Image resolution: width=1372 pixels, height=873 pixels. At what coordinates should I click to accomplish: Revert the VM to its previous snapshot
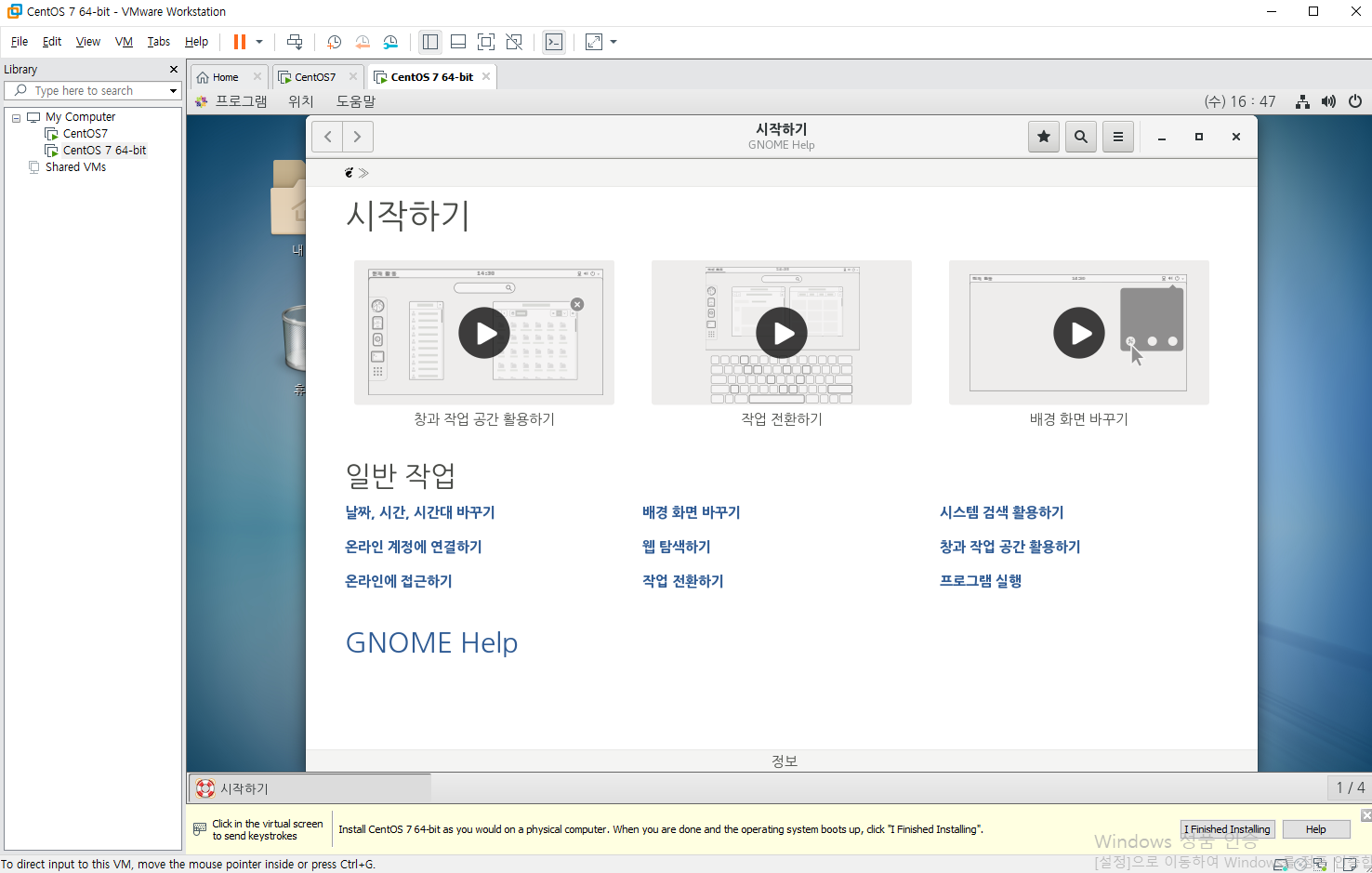click(x=363, y=42)
